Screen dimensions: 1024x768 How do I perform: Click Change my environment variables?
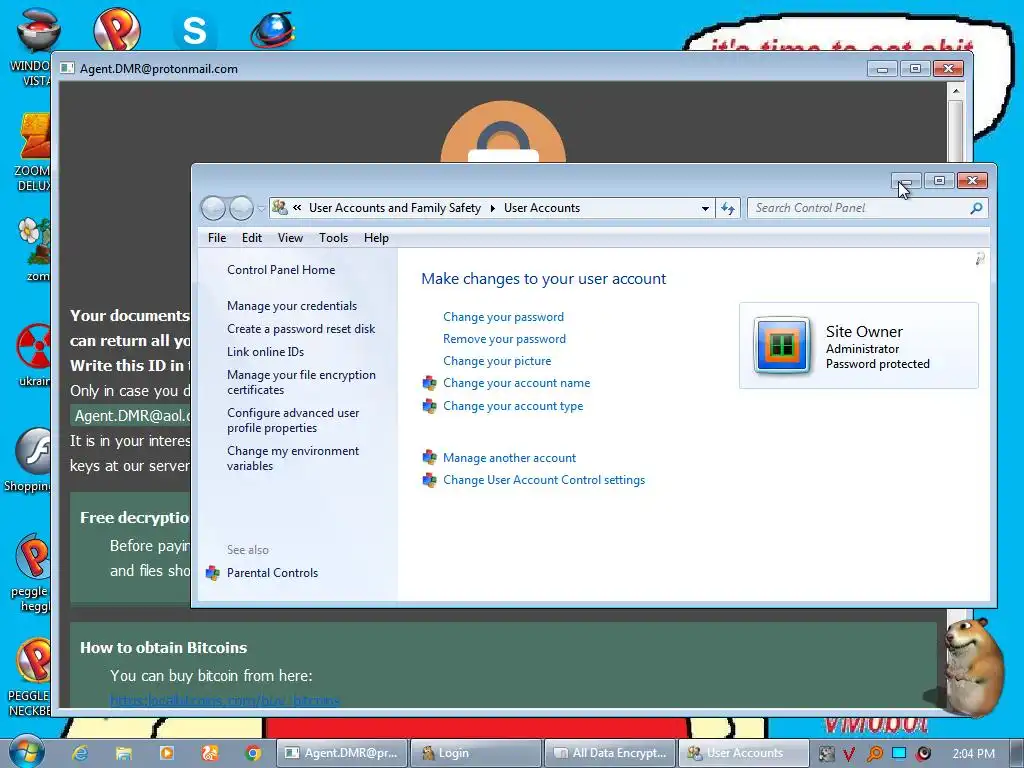[293, 458]
